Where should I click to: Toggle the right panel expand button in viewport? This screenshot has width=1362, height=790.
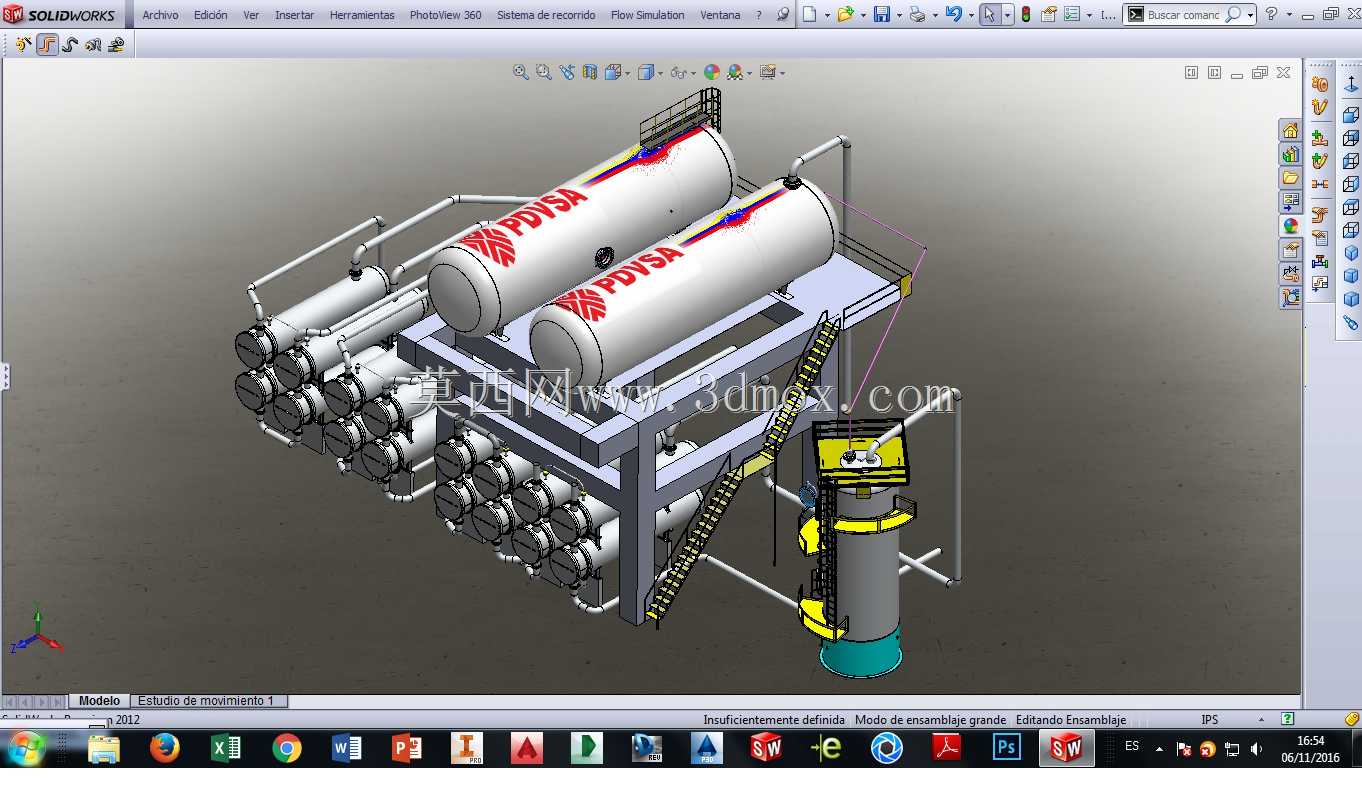(1214, 72)
